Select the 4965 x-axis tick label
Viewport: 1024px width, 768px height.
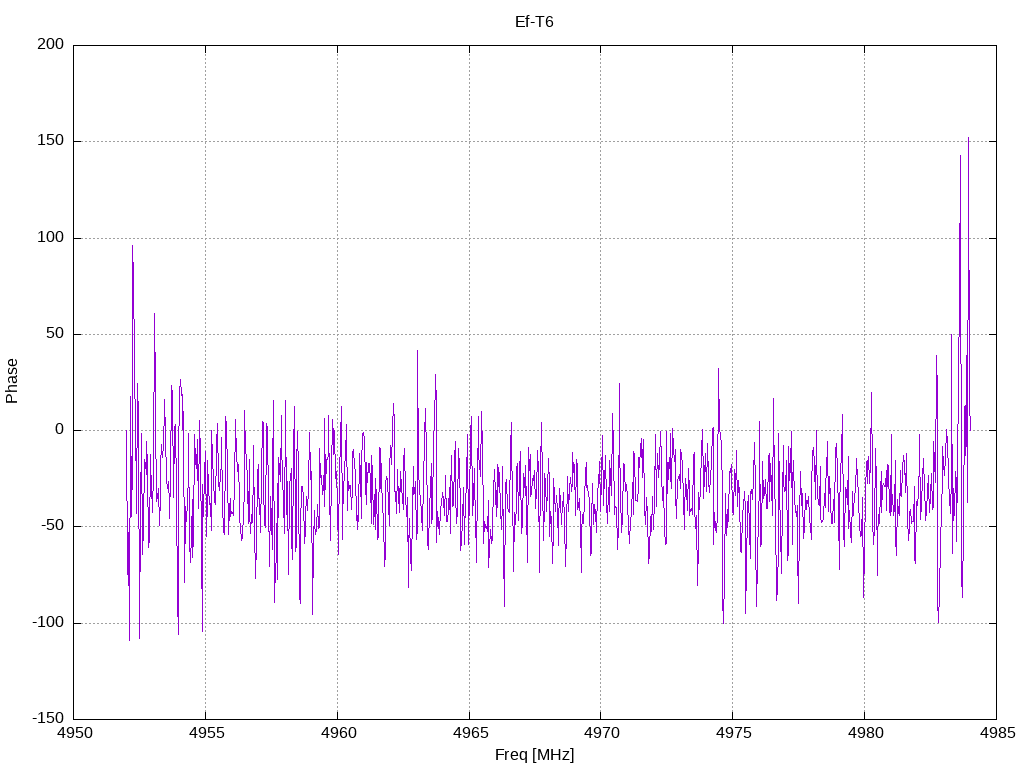469,734
